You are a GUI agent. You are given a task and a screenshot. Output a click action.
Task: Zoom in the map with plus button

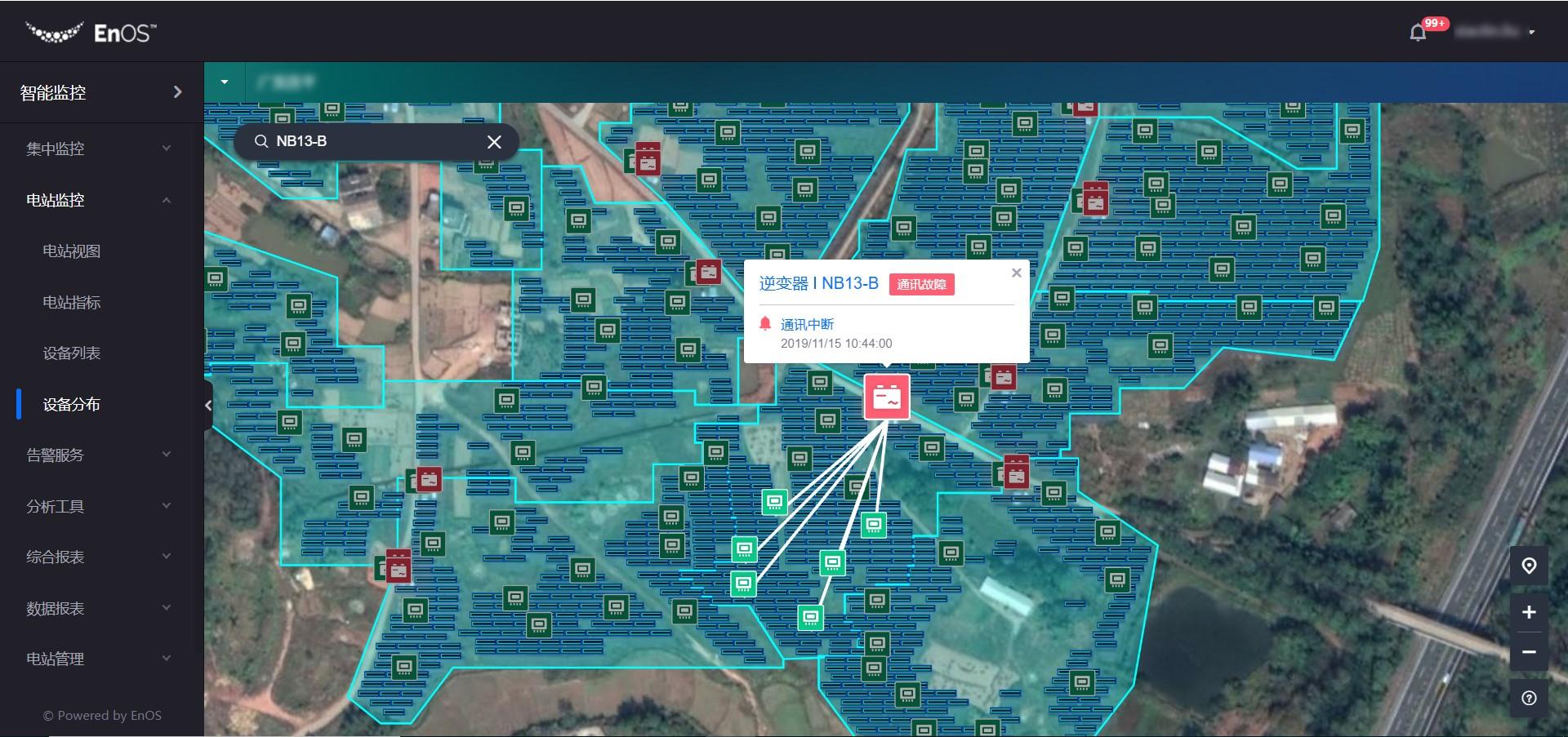[1529, 612]
